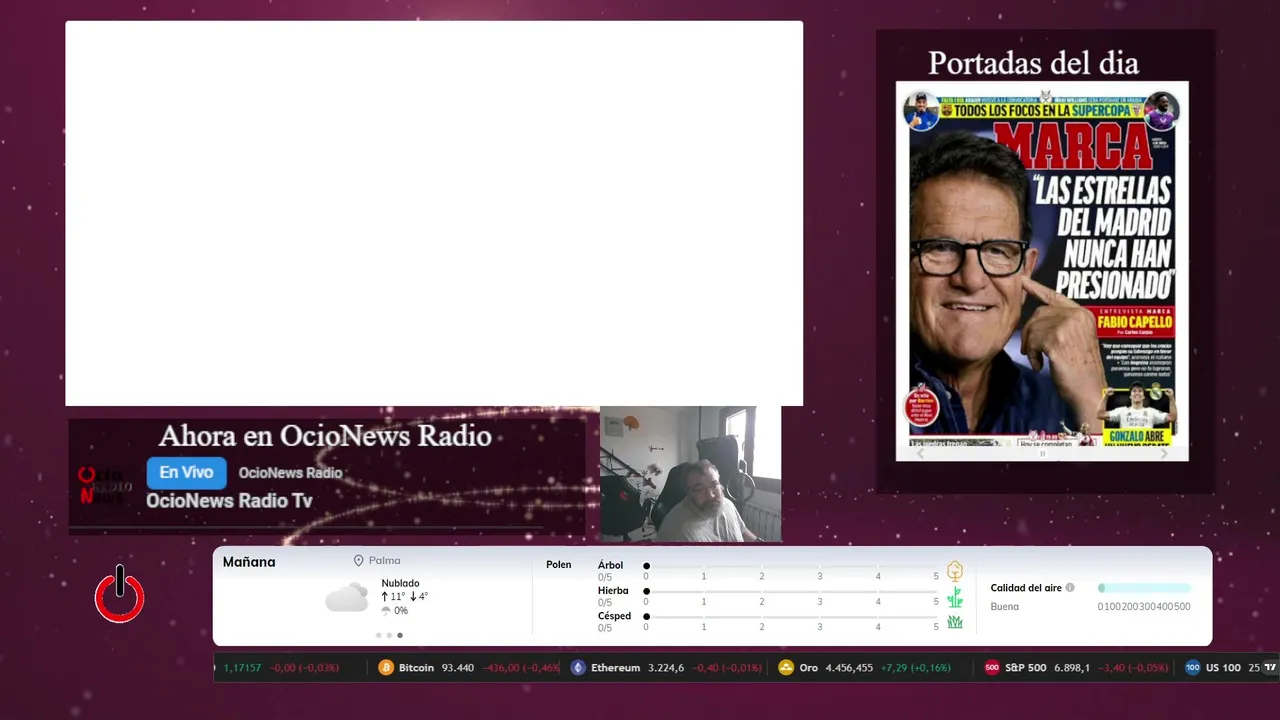Click the OcioNews Radio Tv title

[x=229, y=501]
